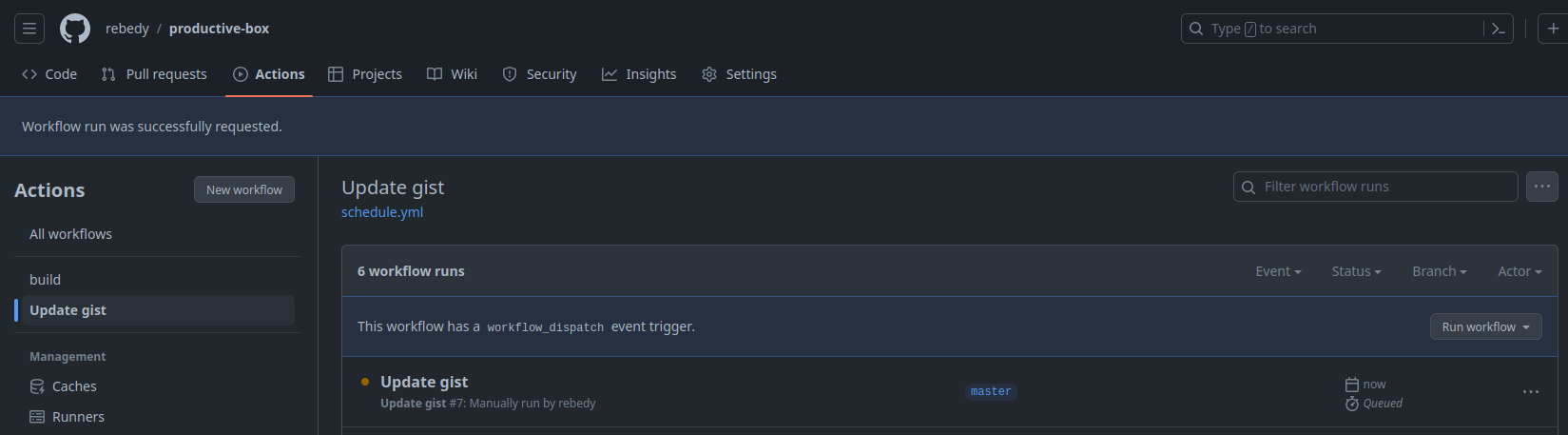Open the schedule.yml file link
Image resolution: width=1568 pixels, height=435 pixels.
point(382,212)
